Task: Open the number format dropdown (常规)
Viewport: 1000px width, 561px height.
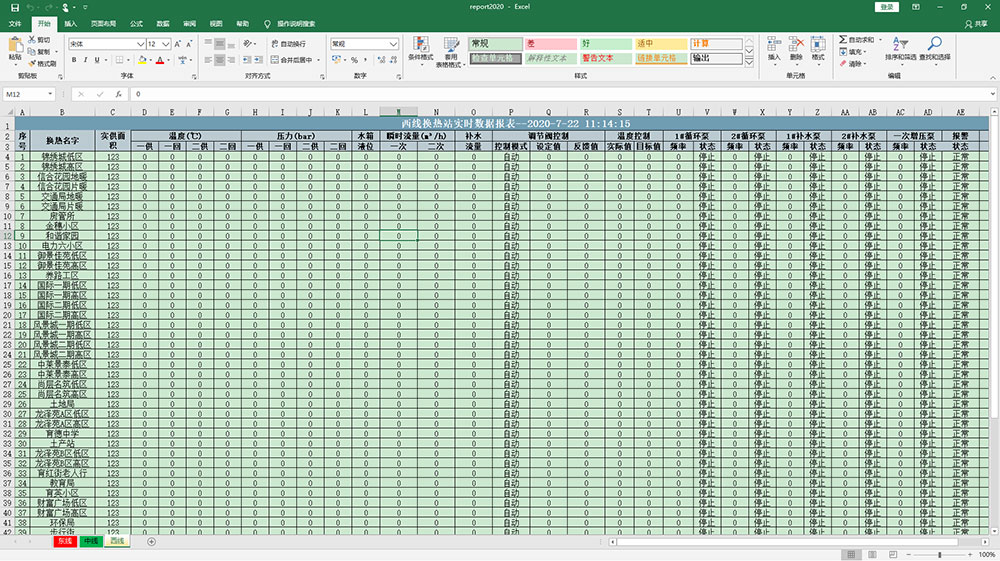Action: click(393, 44)
